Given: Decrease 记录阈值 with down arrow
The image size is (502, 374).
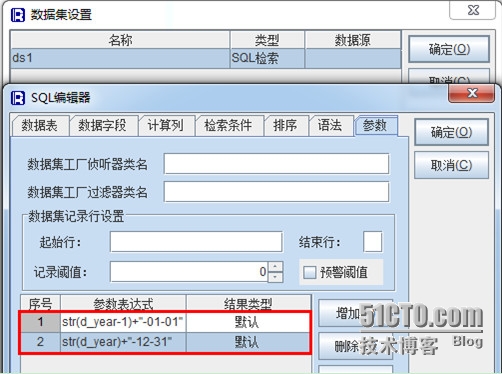Looking at the screenshot, I should (275, 277).
